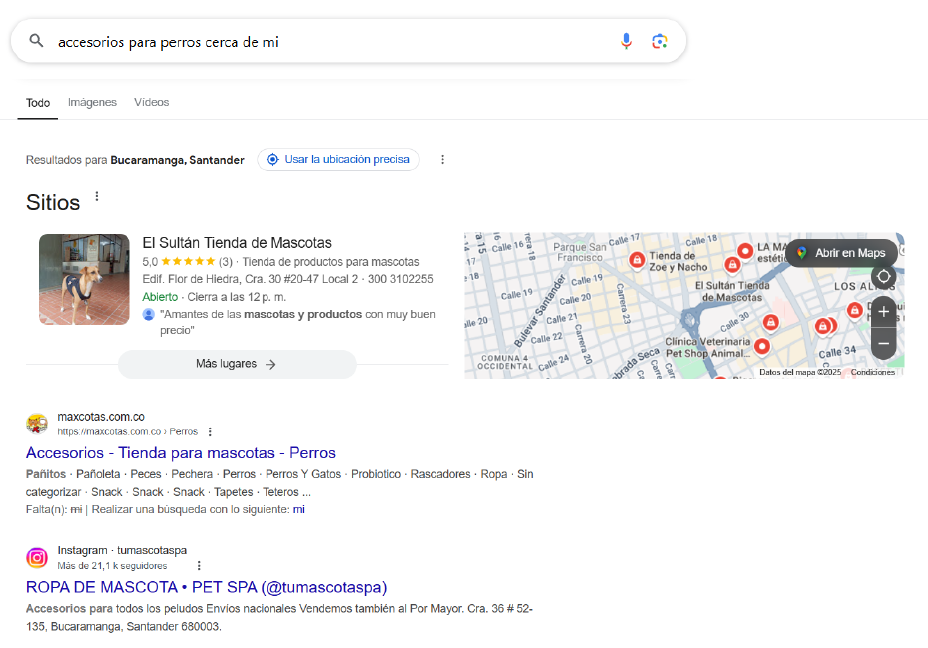
Task: Select the Tienda de Zoe y Nacho map pin
Action: click(x=637, y=259)
